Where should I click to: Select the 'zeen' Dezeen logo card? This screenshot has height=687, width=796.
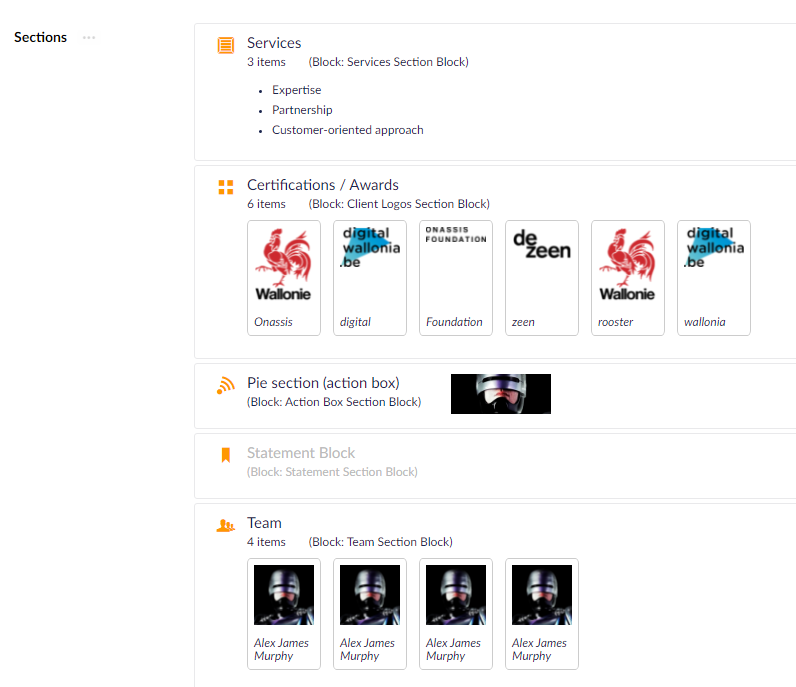click(542, 277)
